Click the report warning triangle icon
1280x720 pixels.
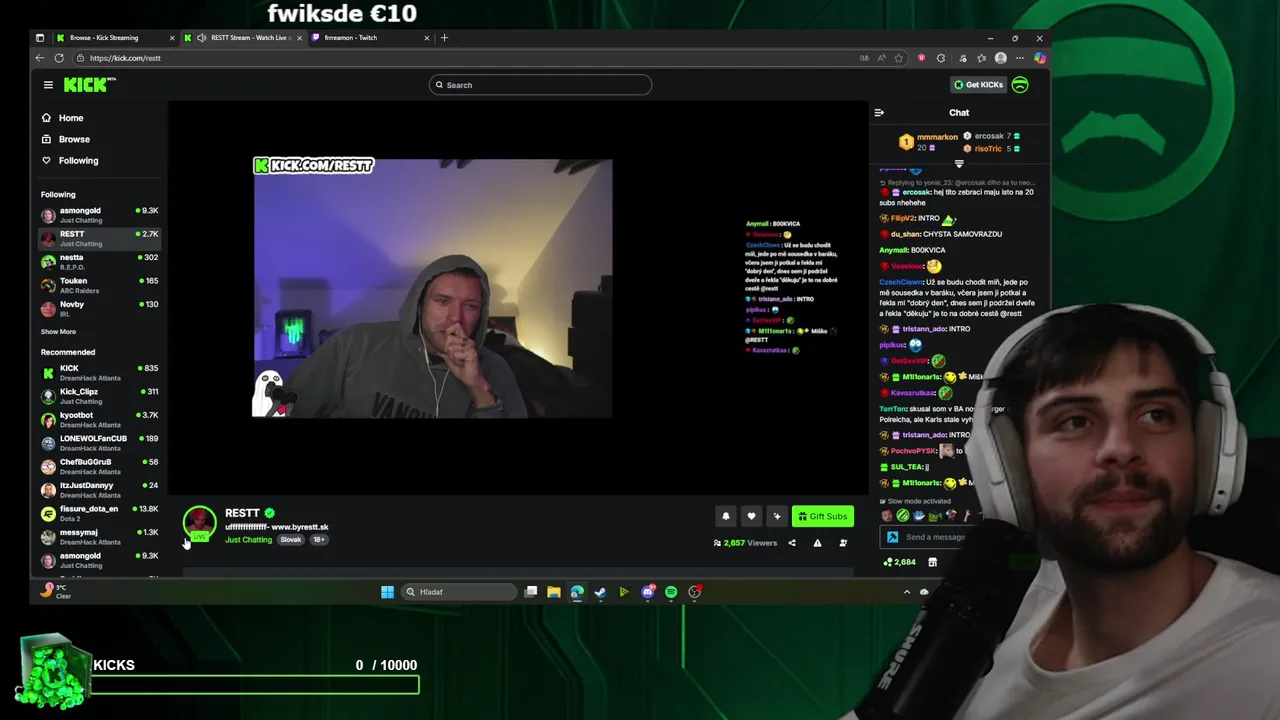(817, 543)
